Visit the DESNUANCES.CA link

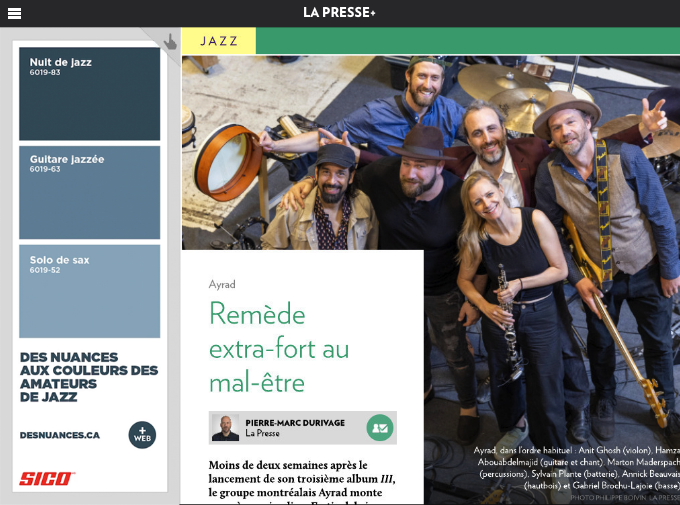click(60, 435)
